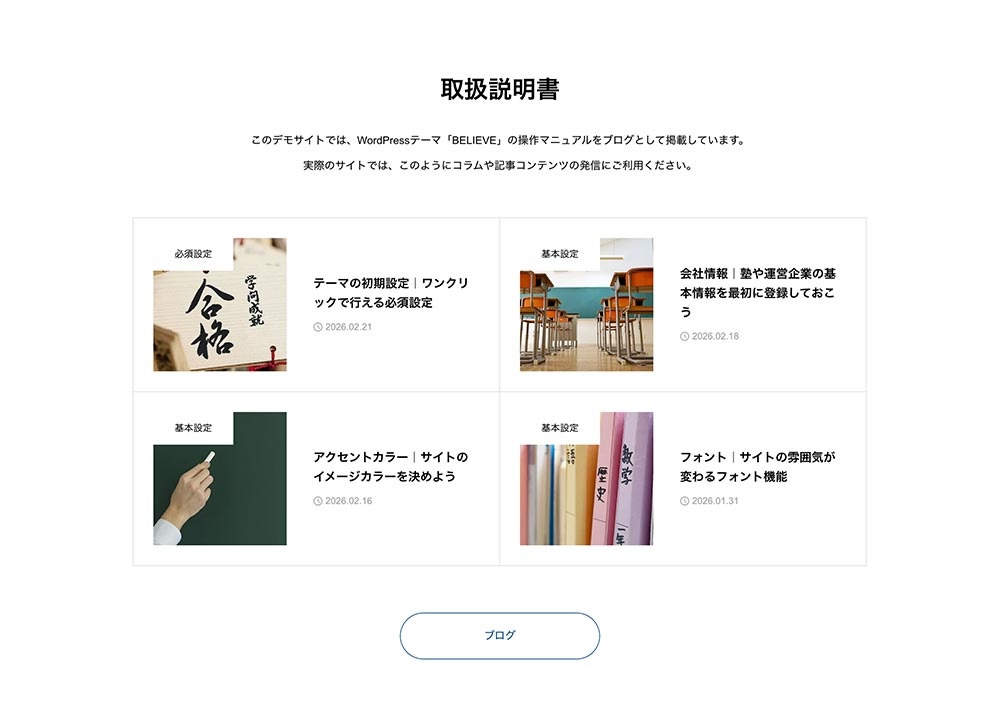The image size is (1000, 713).
Task: Click the 取扱説明書 heading
Action: (x=500, y=89)
